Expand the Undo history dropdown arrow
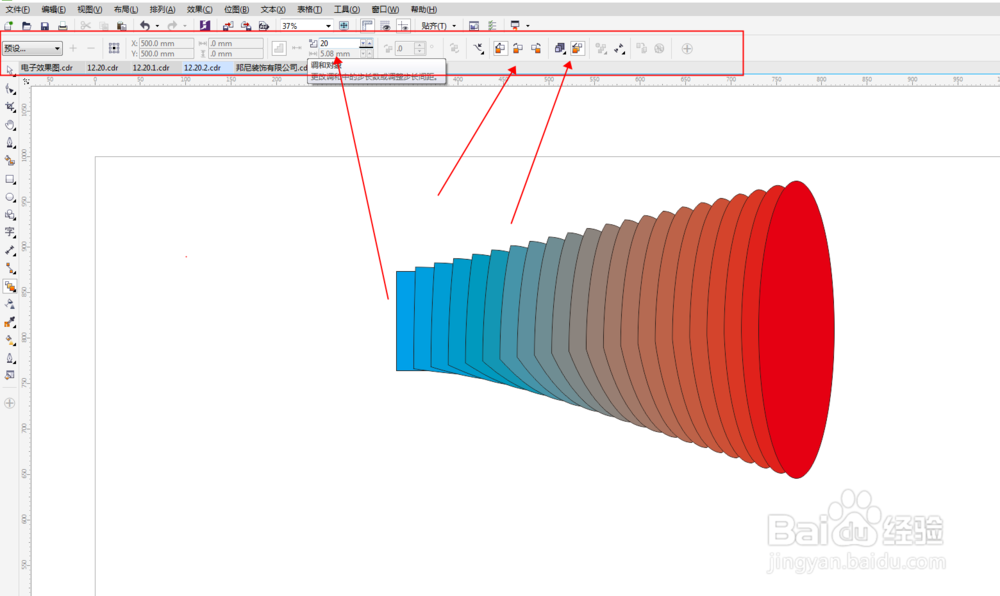The height and width of the screenshot is (596, 1000). pos(158,26)
